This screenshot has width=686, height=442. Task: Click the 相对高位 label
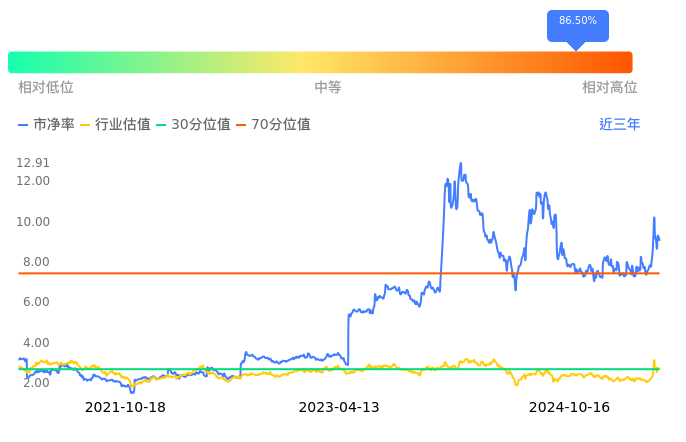coord(610,88)
